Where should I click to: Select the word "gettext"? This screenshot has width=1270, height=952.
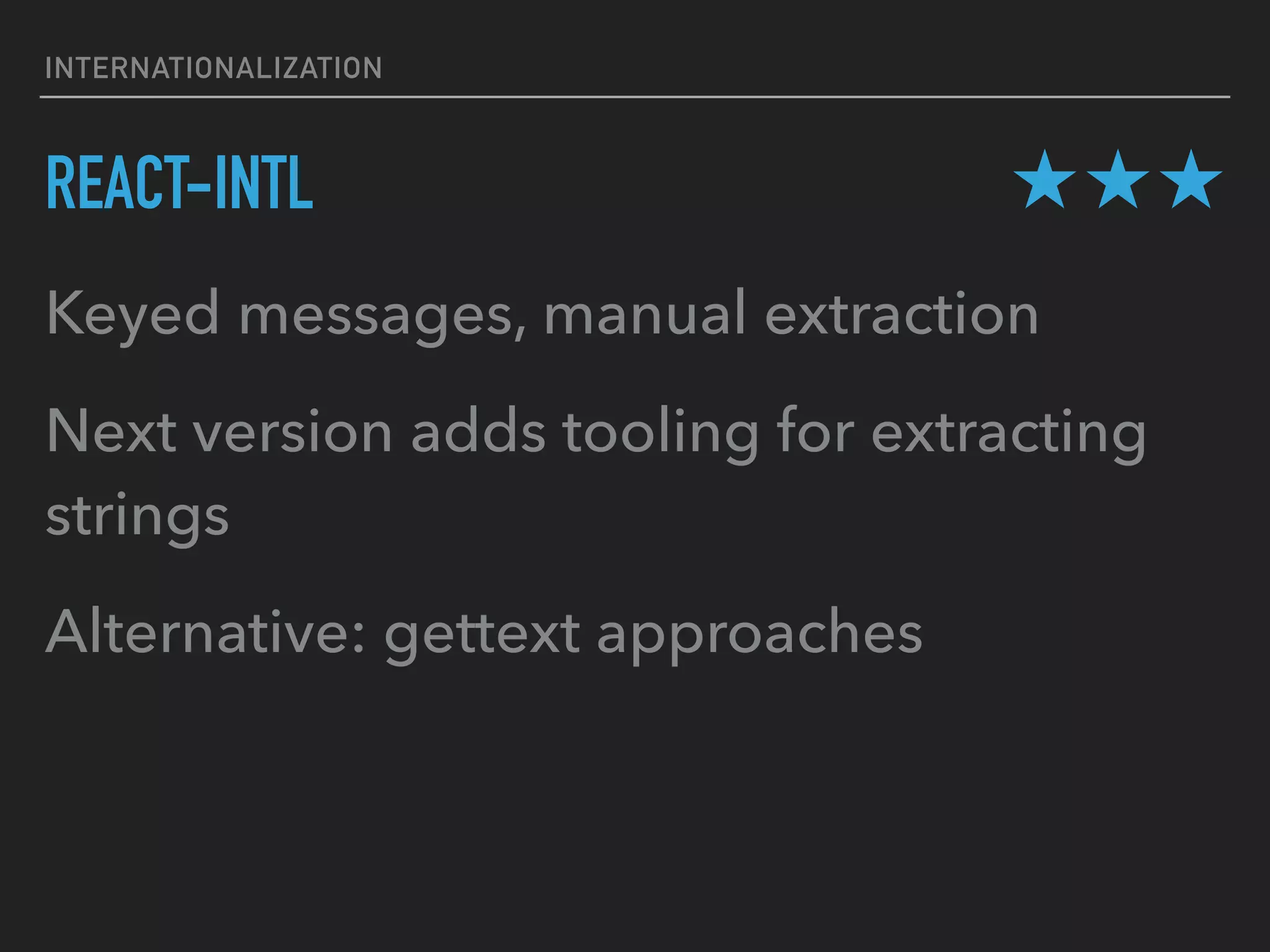(x=482, y=637)
